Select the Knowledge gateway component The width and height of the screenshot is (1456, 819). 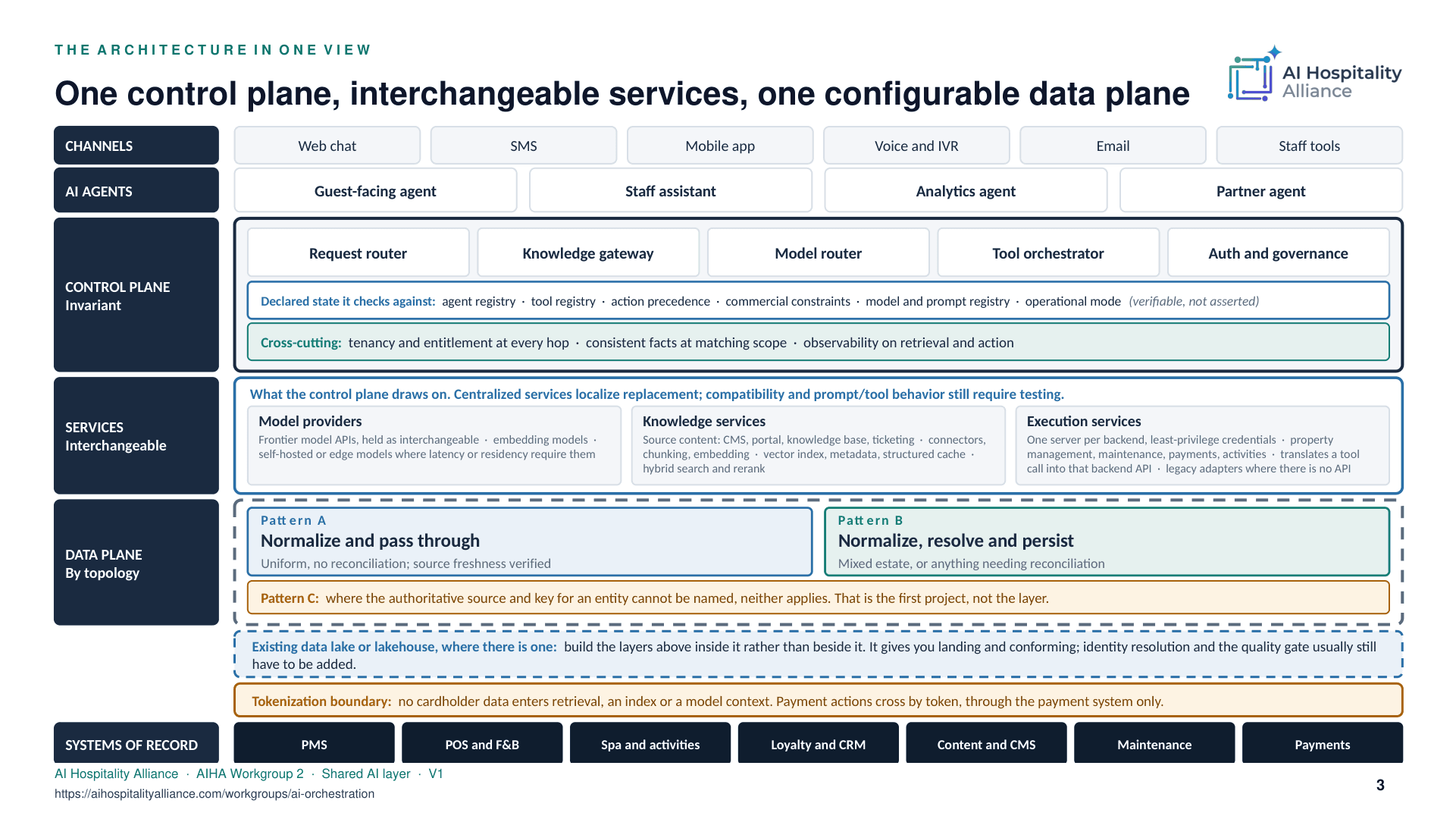[x=588, y=253]
